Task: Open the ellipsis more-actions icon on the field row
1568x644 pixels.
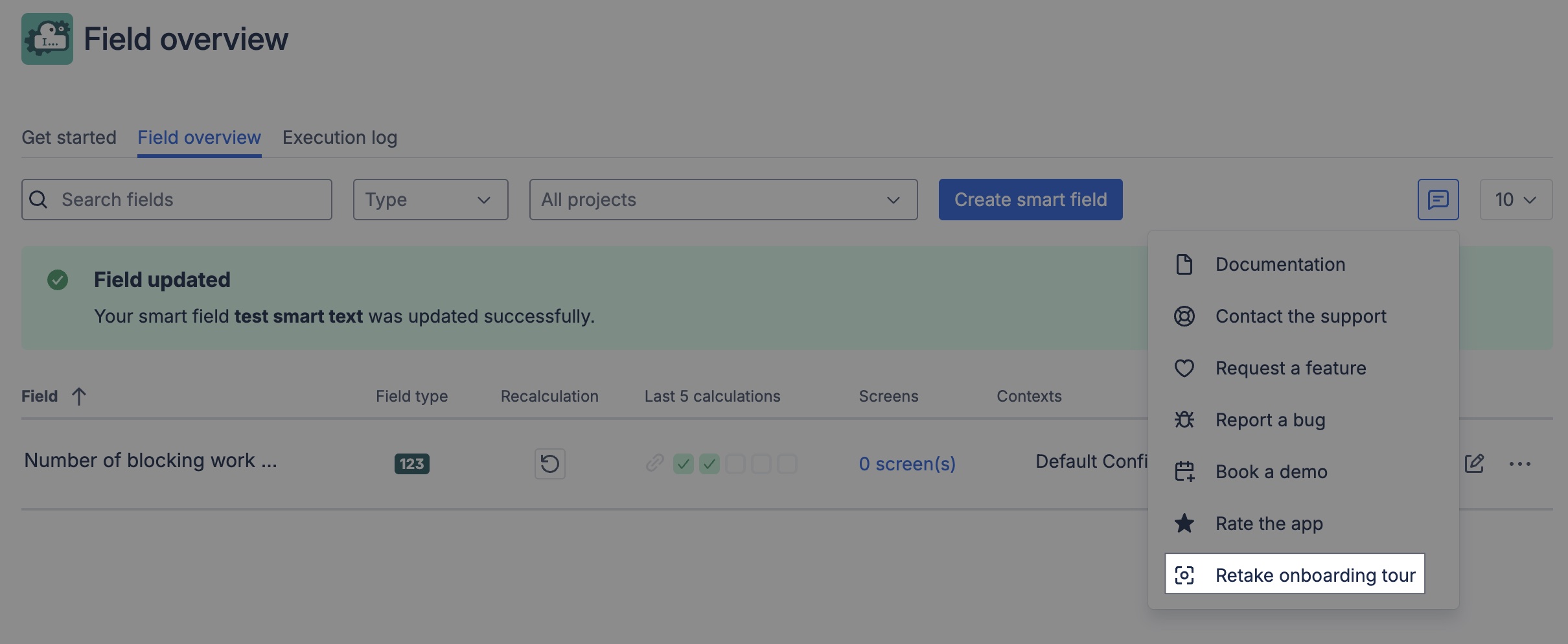Action: click(1519, 463)
